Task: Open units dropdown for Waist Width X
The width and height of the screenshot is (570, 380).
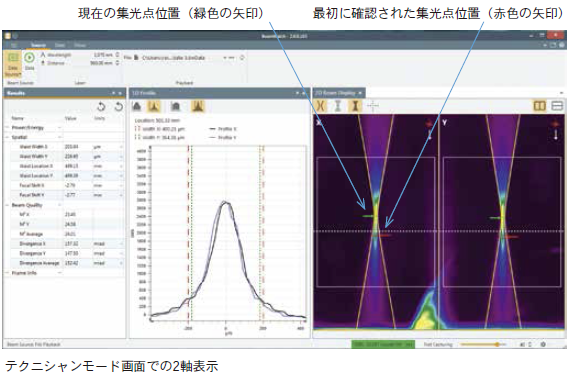Action: (121, 147)
